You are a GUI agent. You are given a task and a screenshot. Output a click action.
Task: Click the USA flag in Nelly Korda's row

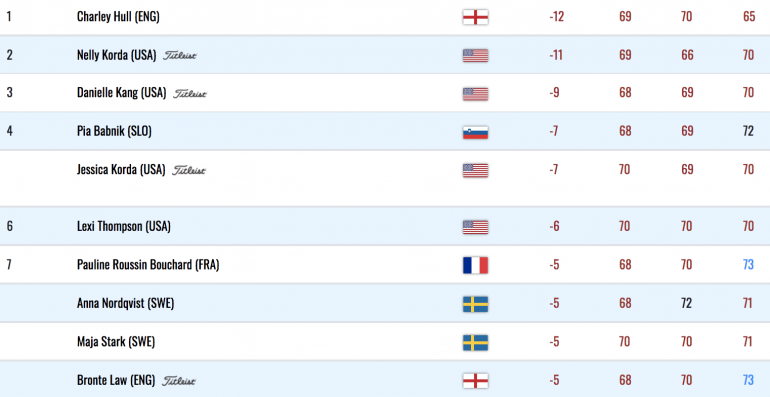[475, 56]
